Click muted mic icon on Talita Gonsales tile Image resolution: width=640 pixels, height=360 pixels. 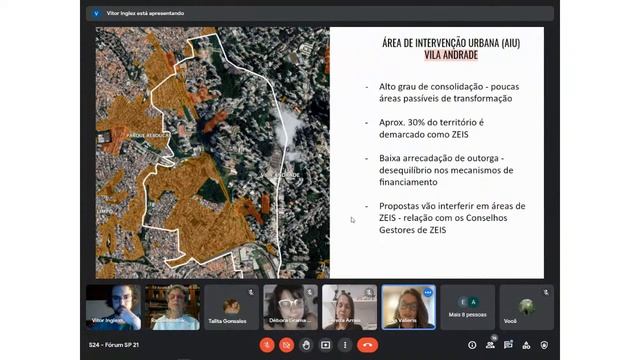tap(251, 292)
